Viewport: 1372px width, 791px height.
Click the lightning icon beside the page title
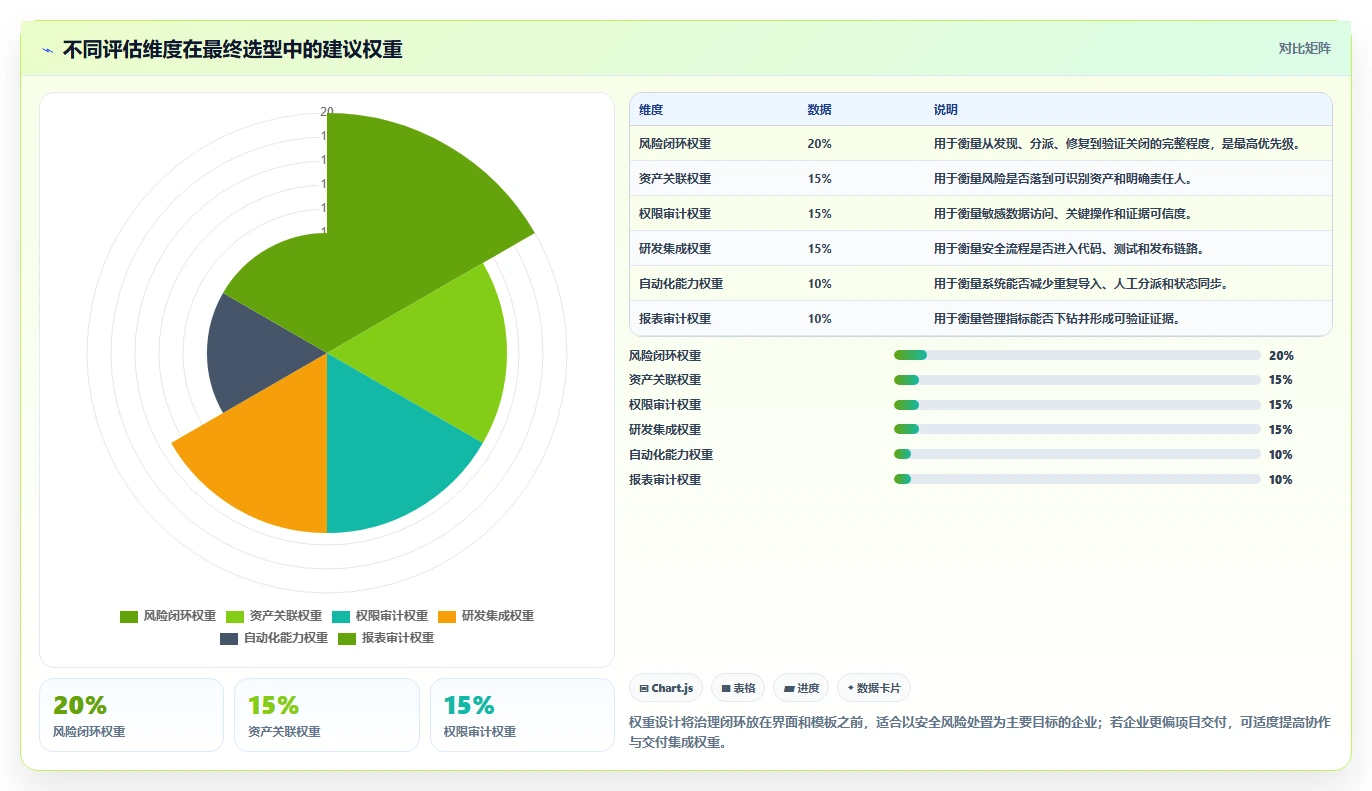[48, 50]
